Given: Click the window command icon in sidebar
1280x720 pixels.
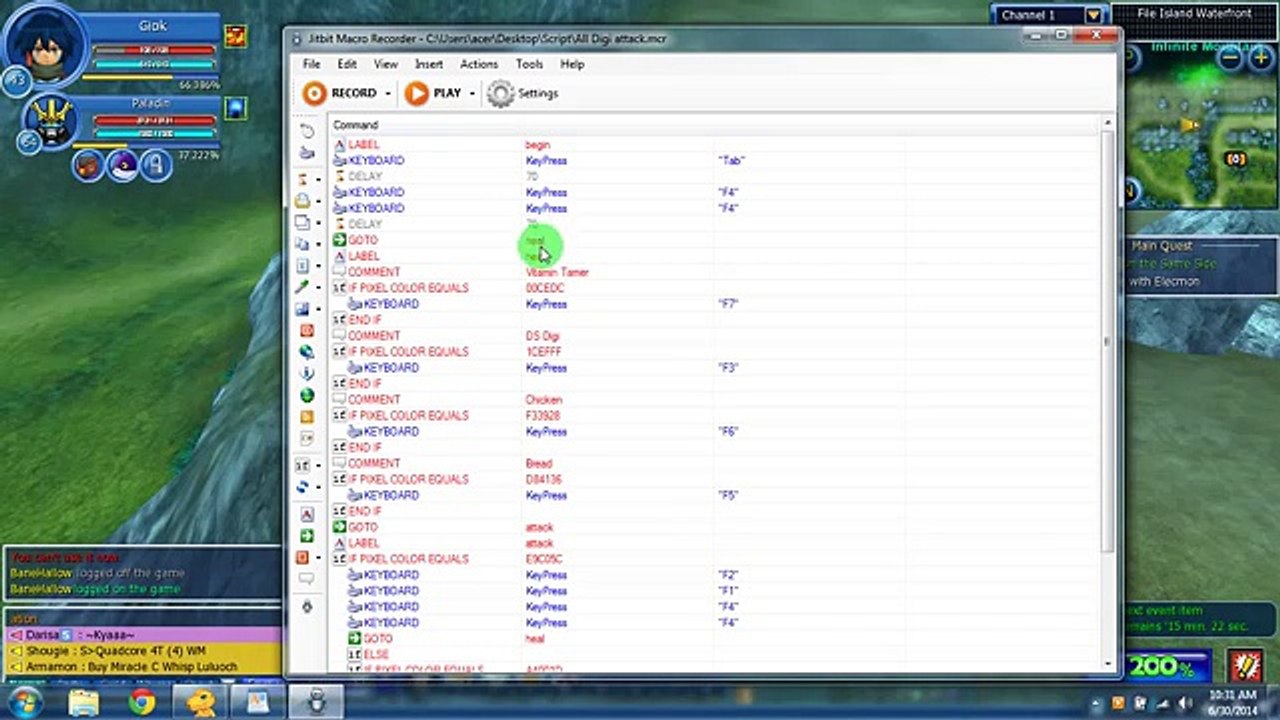Looking at the screenshot, I should click(303, 222).
